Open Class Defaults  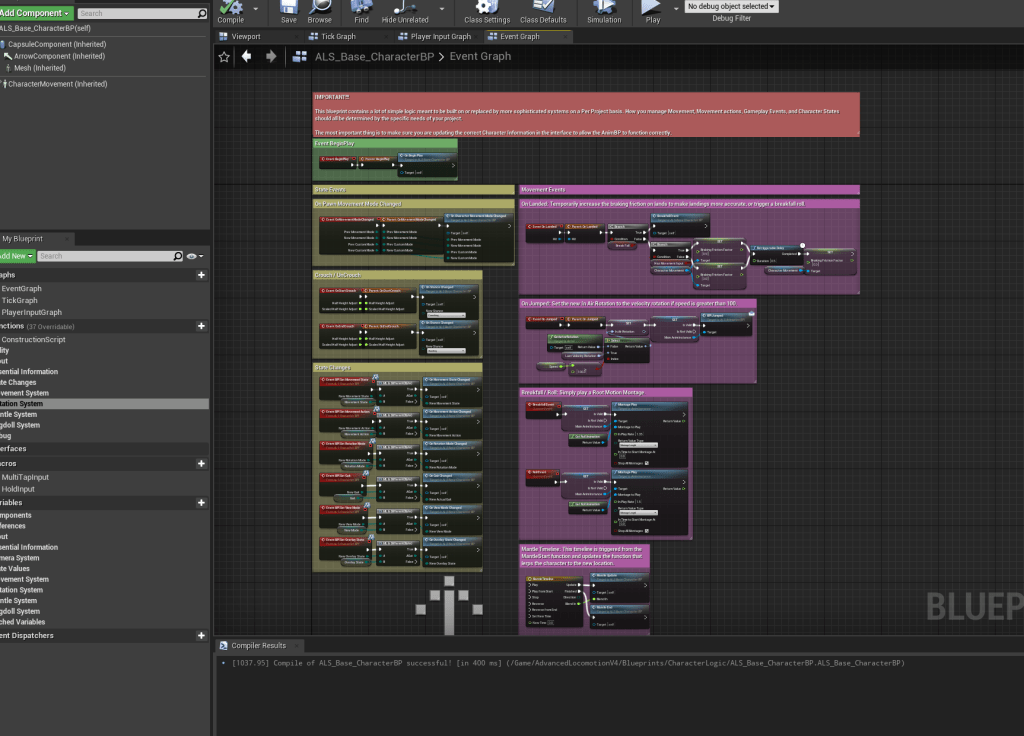(x=543, y=8)
